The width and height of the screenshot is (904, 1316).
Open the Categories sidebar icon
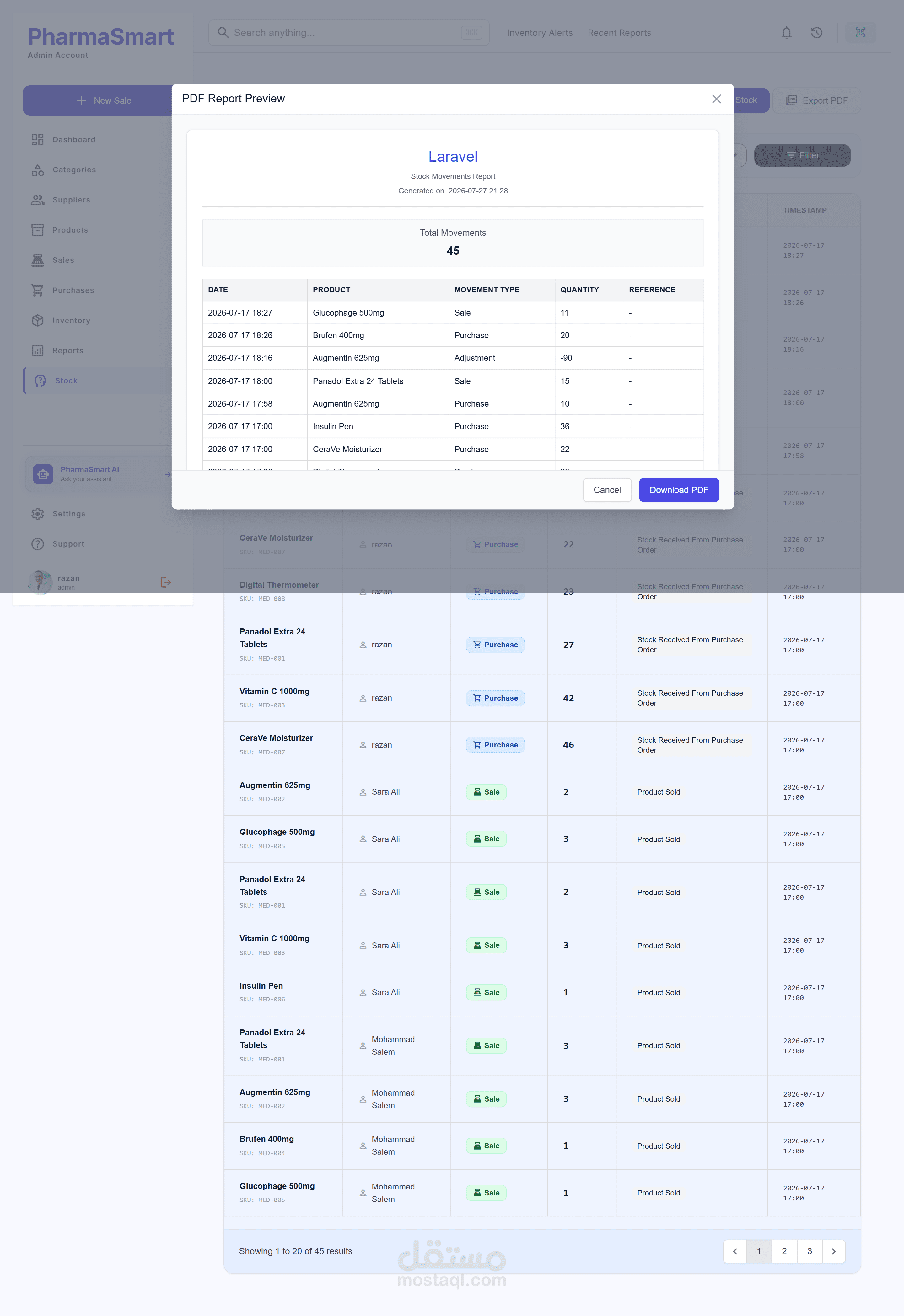tap(37, 170)
